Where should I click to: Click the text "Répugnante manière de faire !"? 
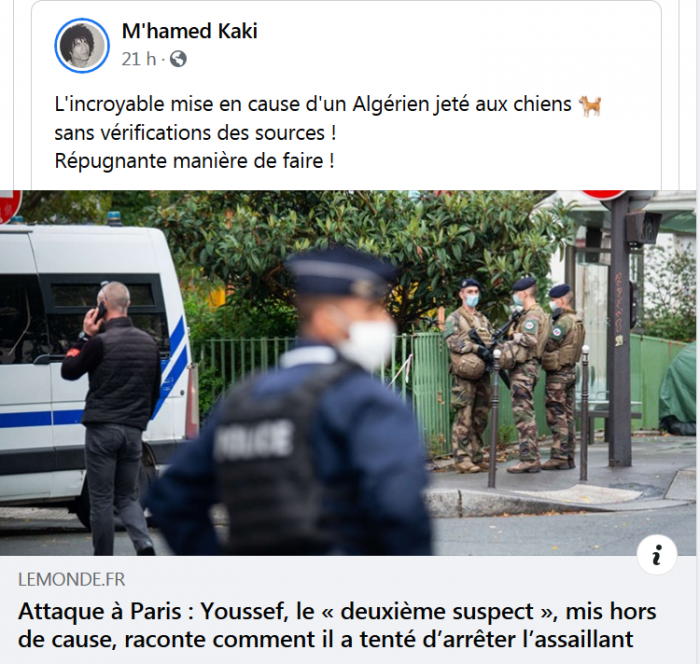pos(194,161)
